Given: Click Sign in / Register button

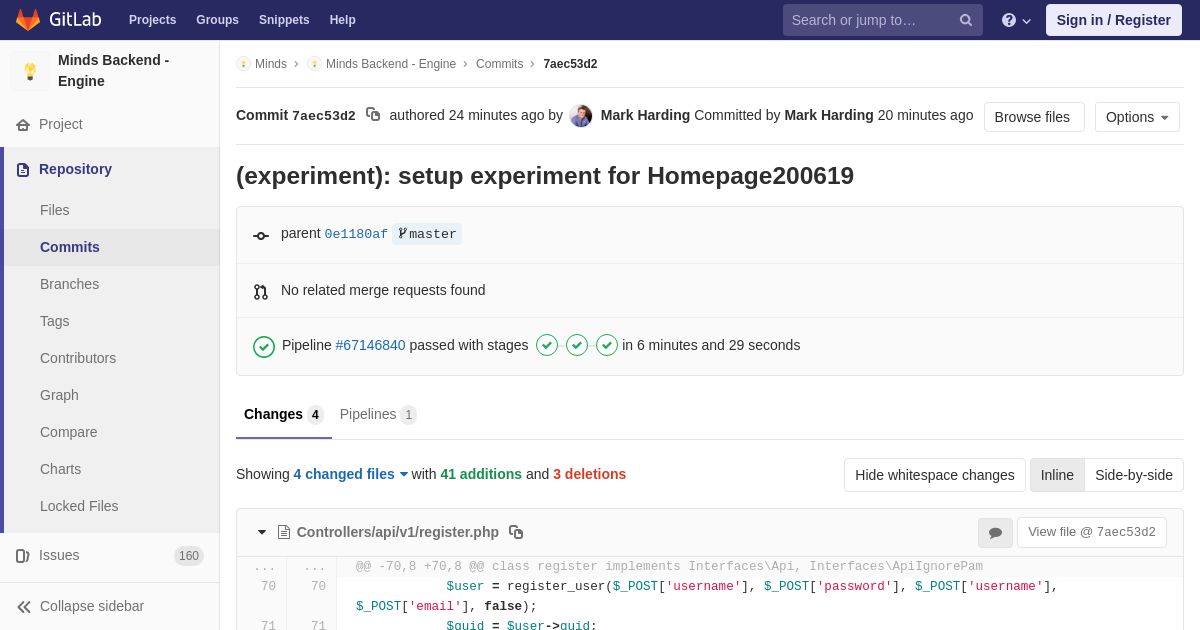Looking at the screenshot, I should 1114,20.
